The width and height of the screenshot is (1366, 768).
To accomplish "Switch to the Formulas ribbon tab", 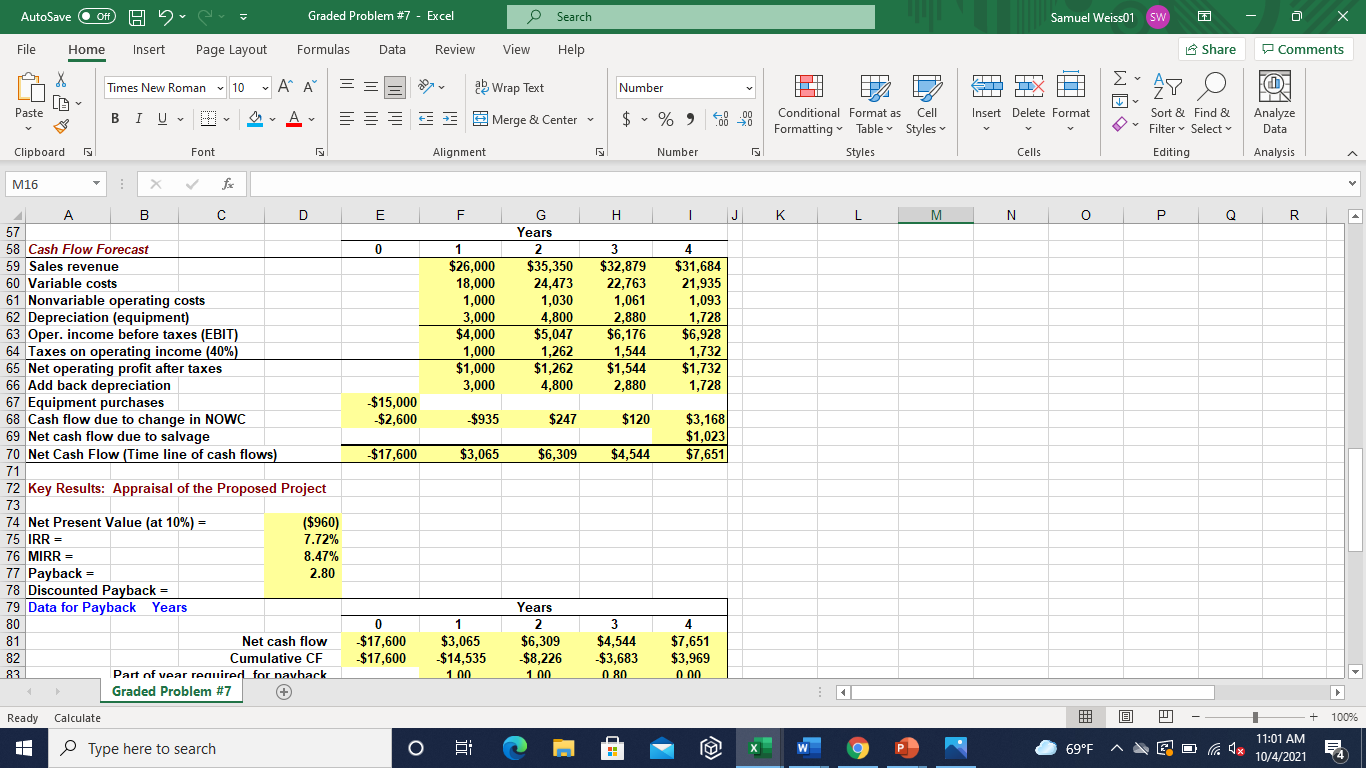I will (x=323, y=49).
